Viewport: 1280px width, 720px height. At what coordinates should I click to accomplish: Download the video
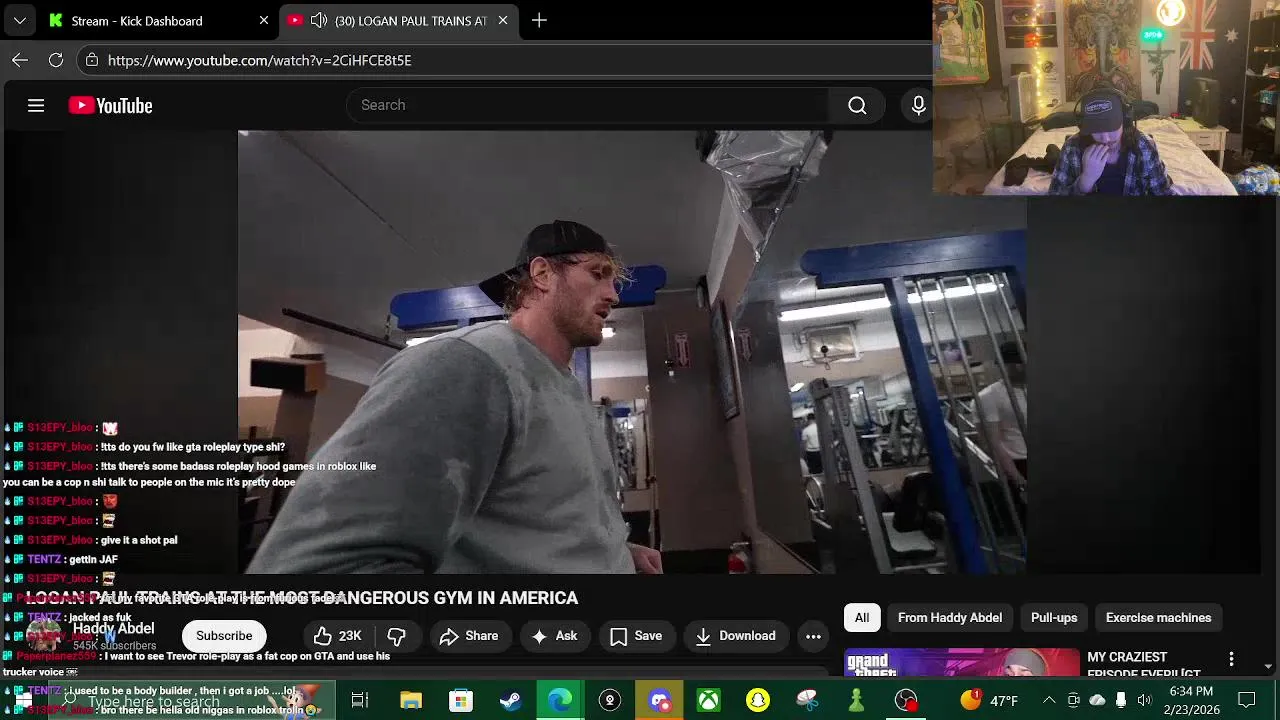tap(735, 636)
